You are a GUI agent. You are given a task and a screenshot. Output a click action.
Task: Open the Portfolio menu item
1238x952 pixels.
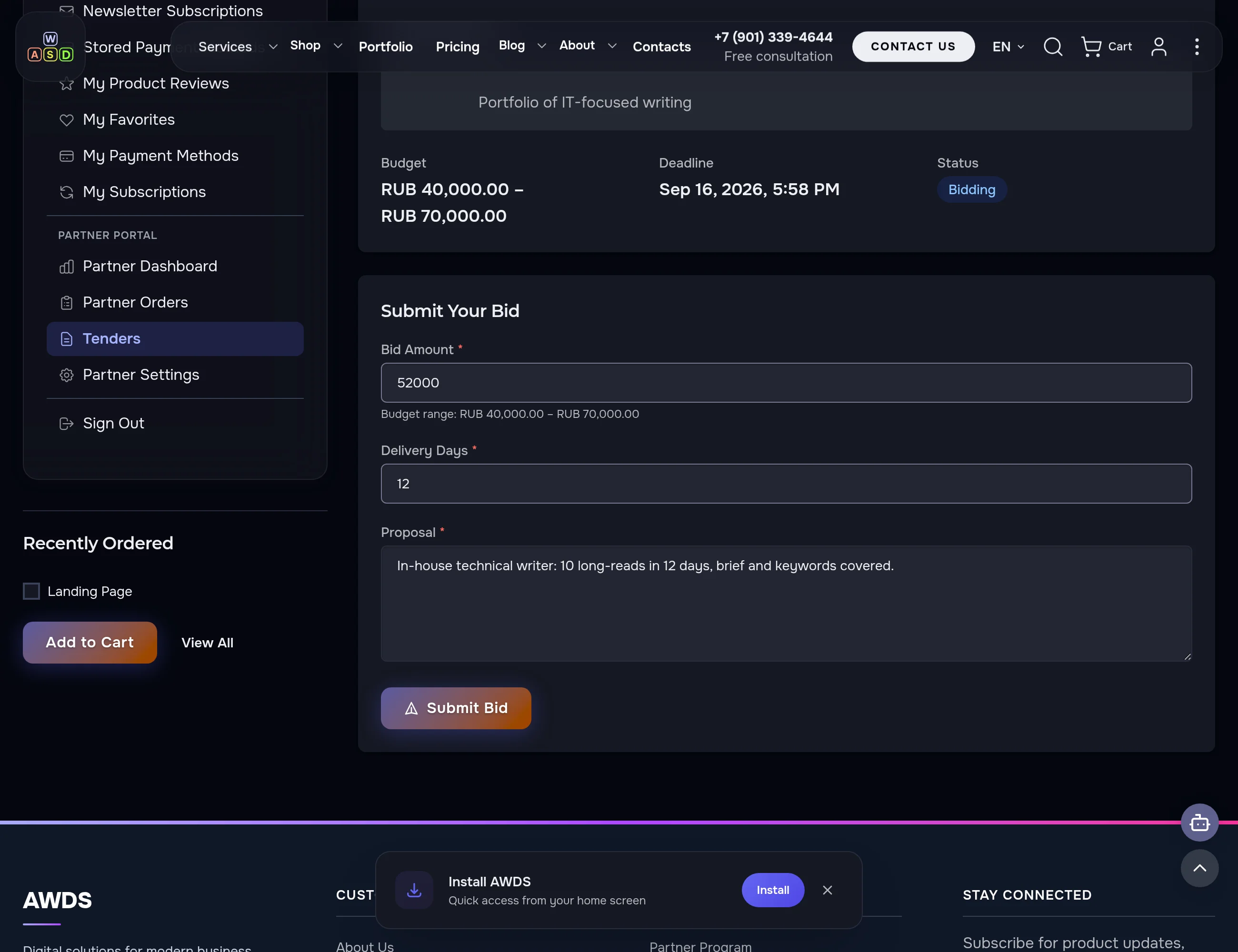(386, 47)
